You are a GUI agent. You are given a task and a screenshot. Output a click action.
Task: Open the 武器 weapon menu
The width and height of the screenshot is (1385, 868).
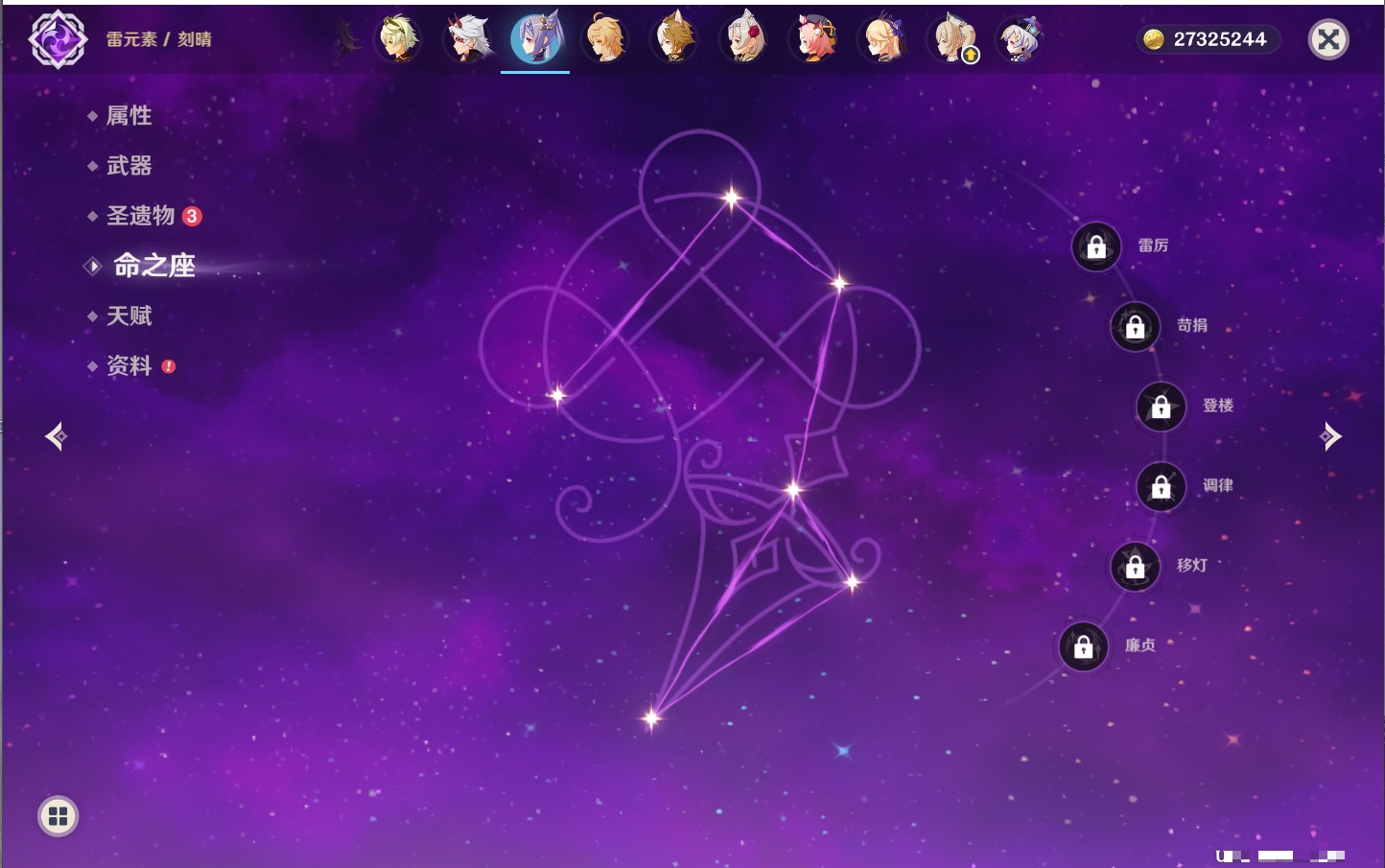point(129,166)
